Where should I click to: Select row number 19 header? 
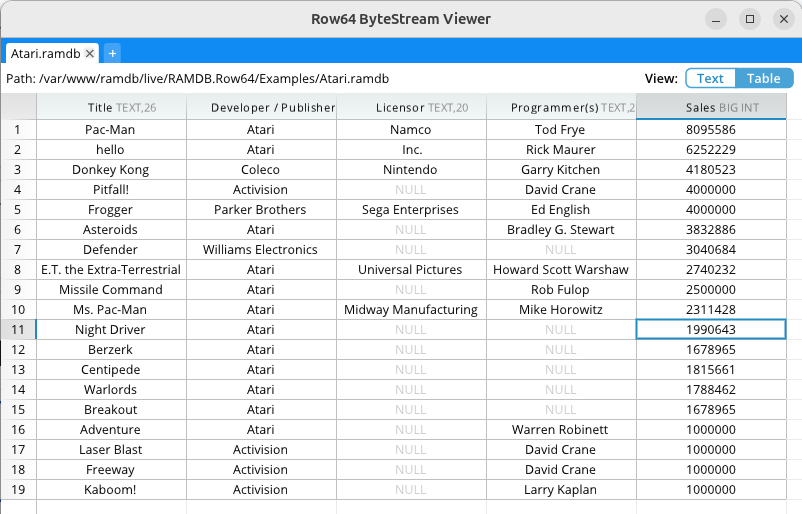[18, 489]
